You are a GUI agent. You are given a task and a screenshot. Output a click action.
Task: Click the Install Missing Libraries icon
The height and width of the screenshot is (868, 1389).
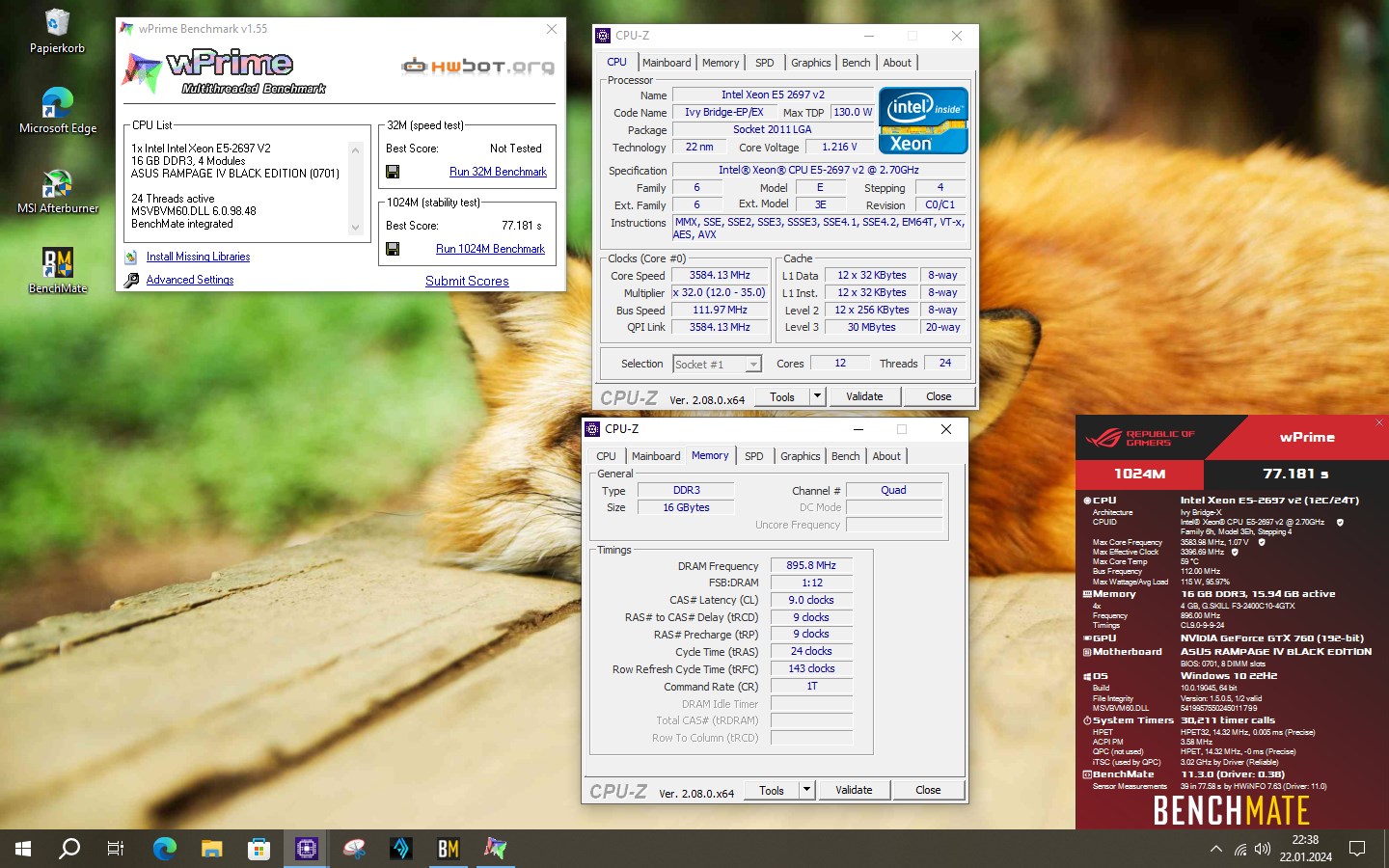(131, 257)
